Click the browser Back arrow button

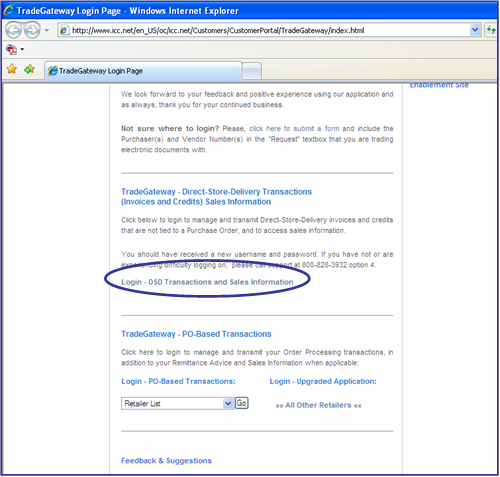13,30
